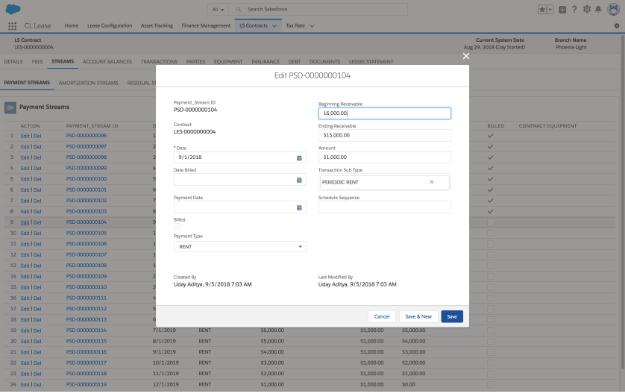Viewport: 625px width, 392px height.
Task: Open the Global Actions plus icon
Action: pyautogui.click(x=562, y=9)
